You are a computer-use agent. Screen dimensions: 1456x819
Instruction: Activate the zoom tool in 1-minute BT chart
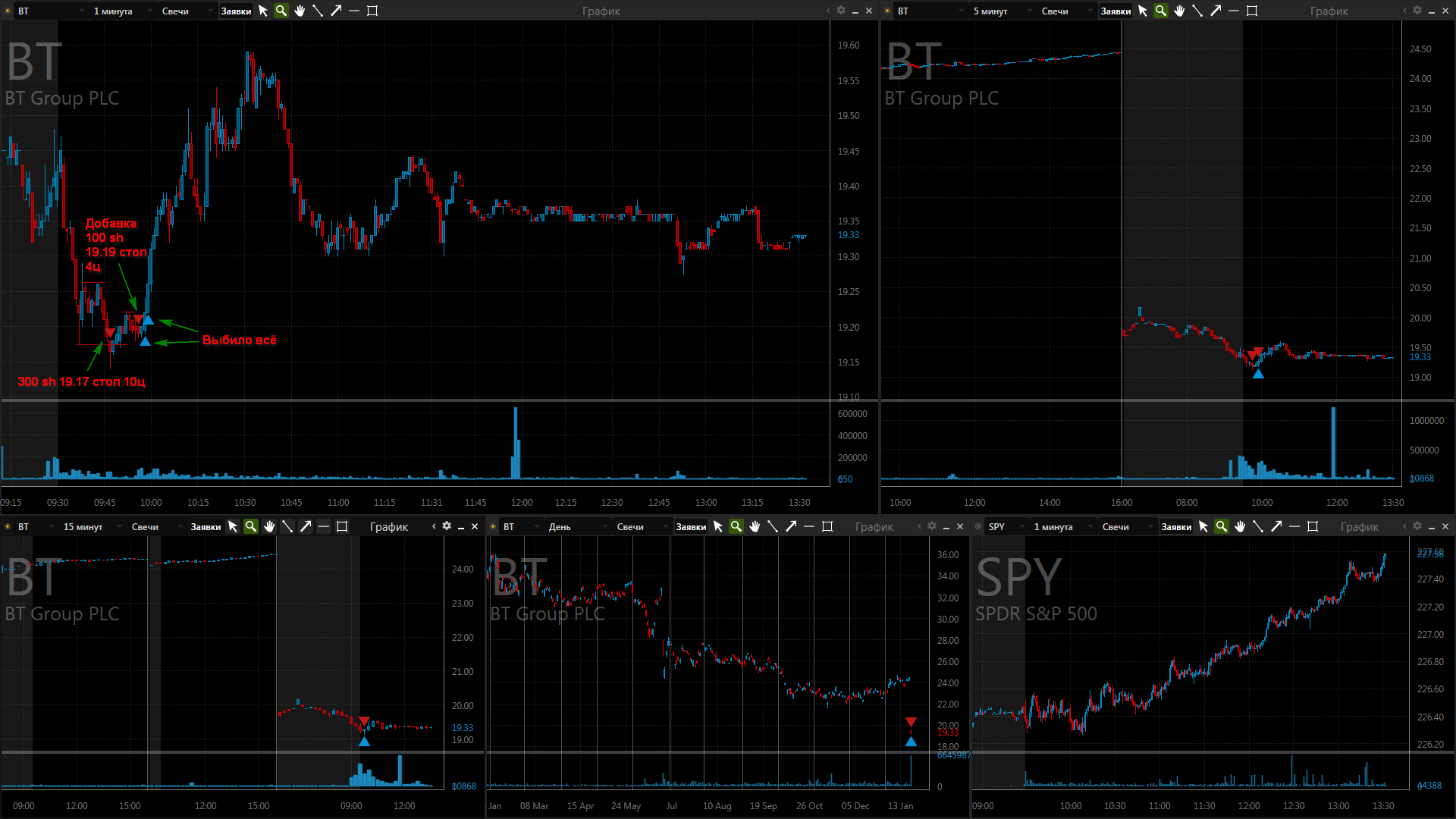click(281, 11)
